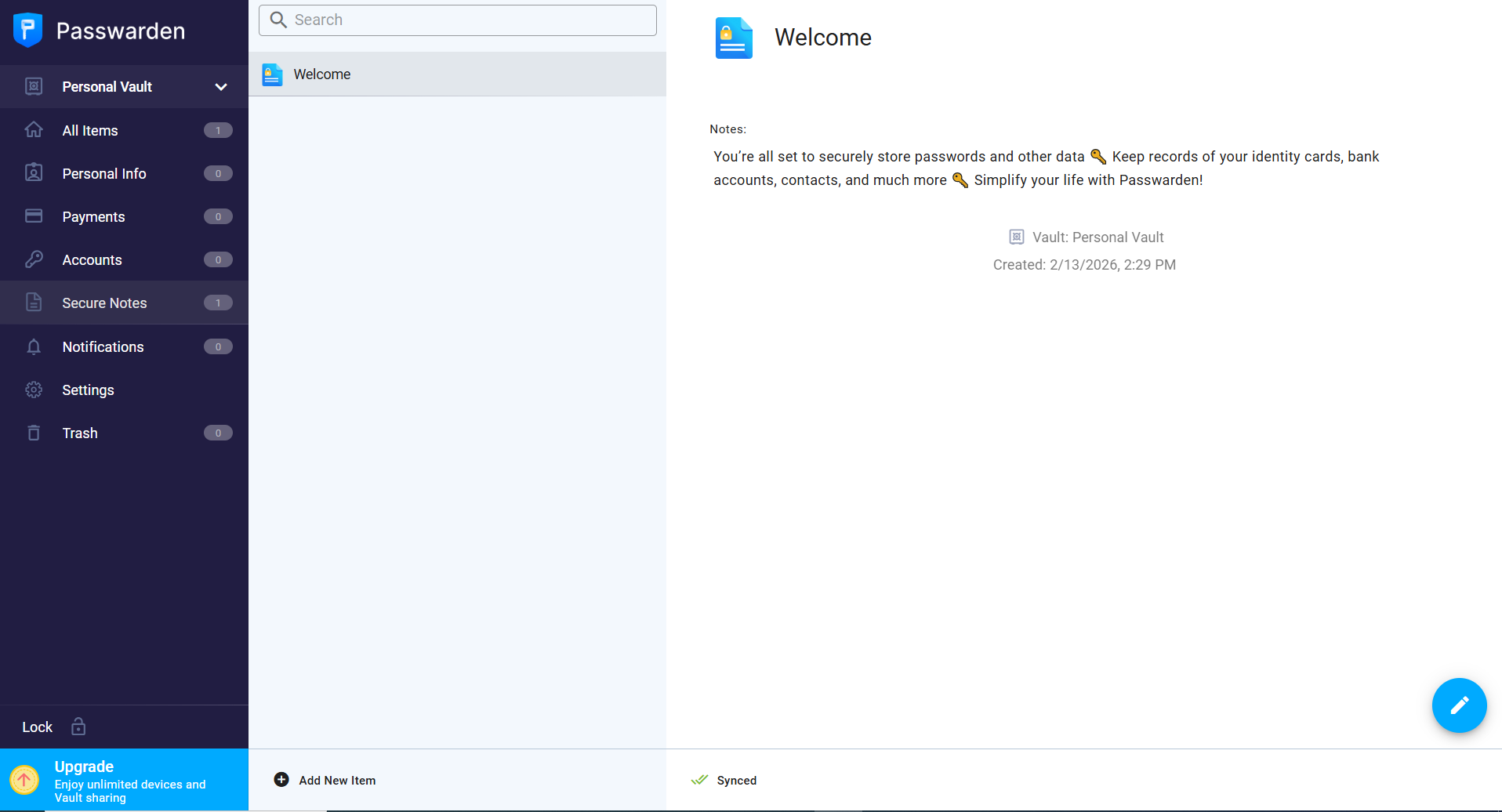Click the Passwarden shield logo
Screen dimensions: 1502x812
27,31
